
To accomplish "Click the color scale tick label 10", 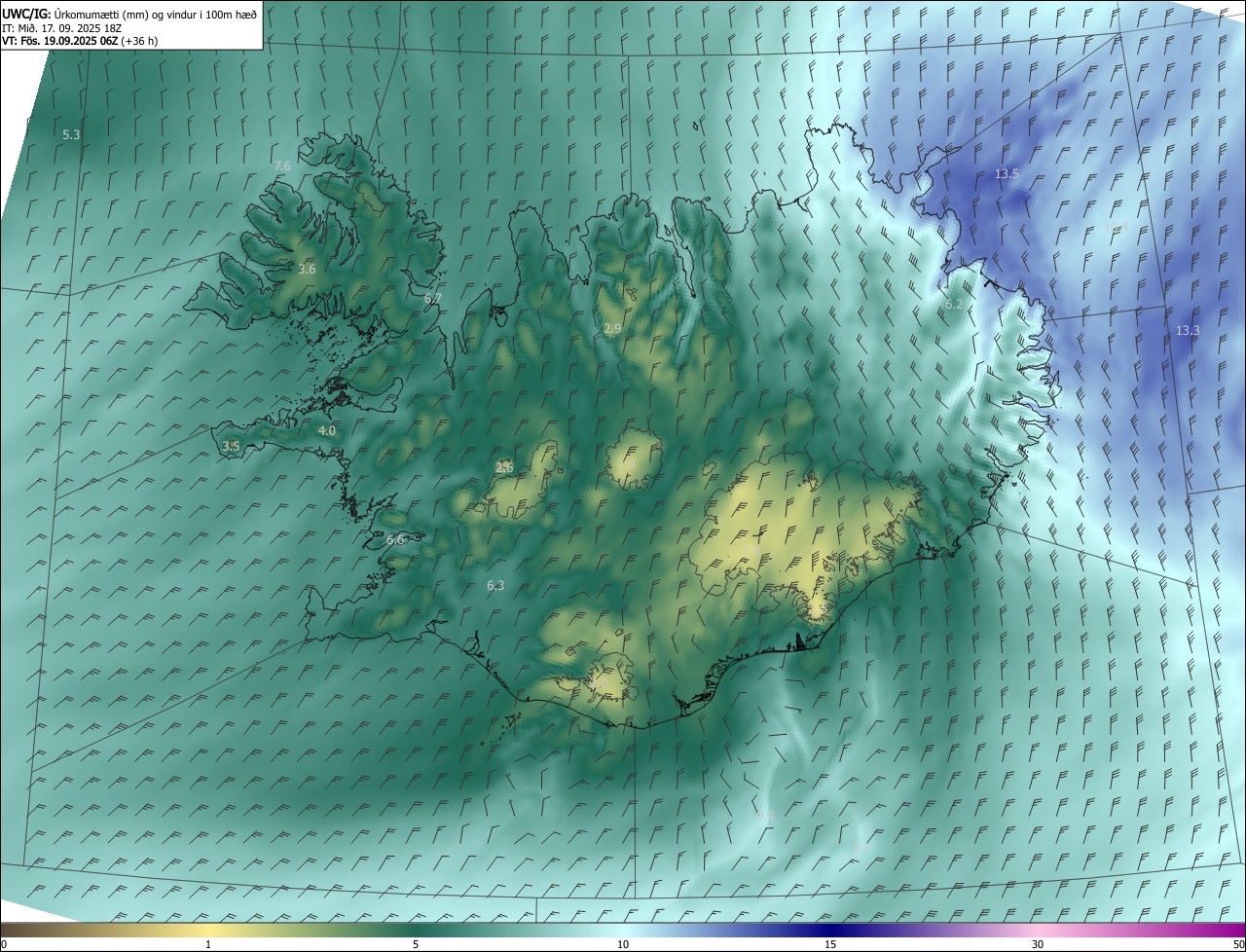I will click(x=623, y=944).
